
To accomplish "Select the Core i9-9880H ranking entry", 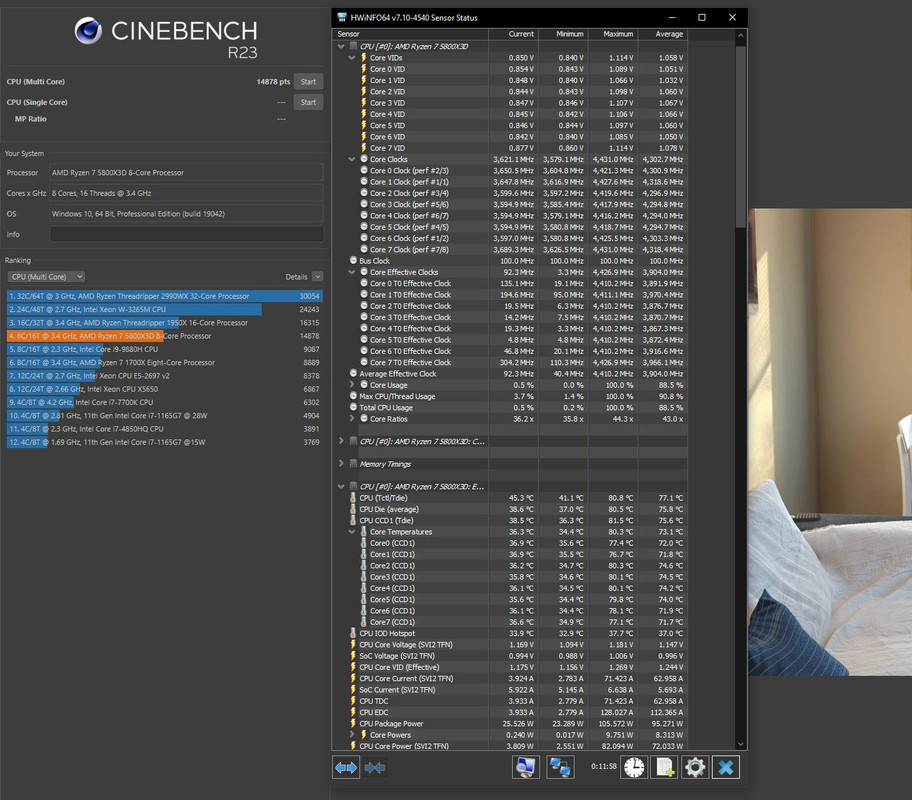I will [x=165, y=349].
